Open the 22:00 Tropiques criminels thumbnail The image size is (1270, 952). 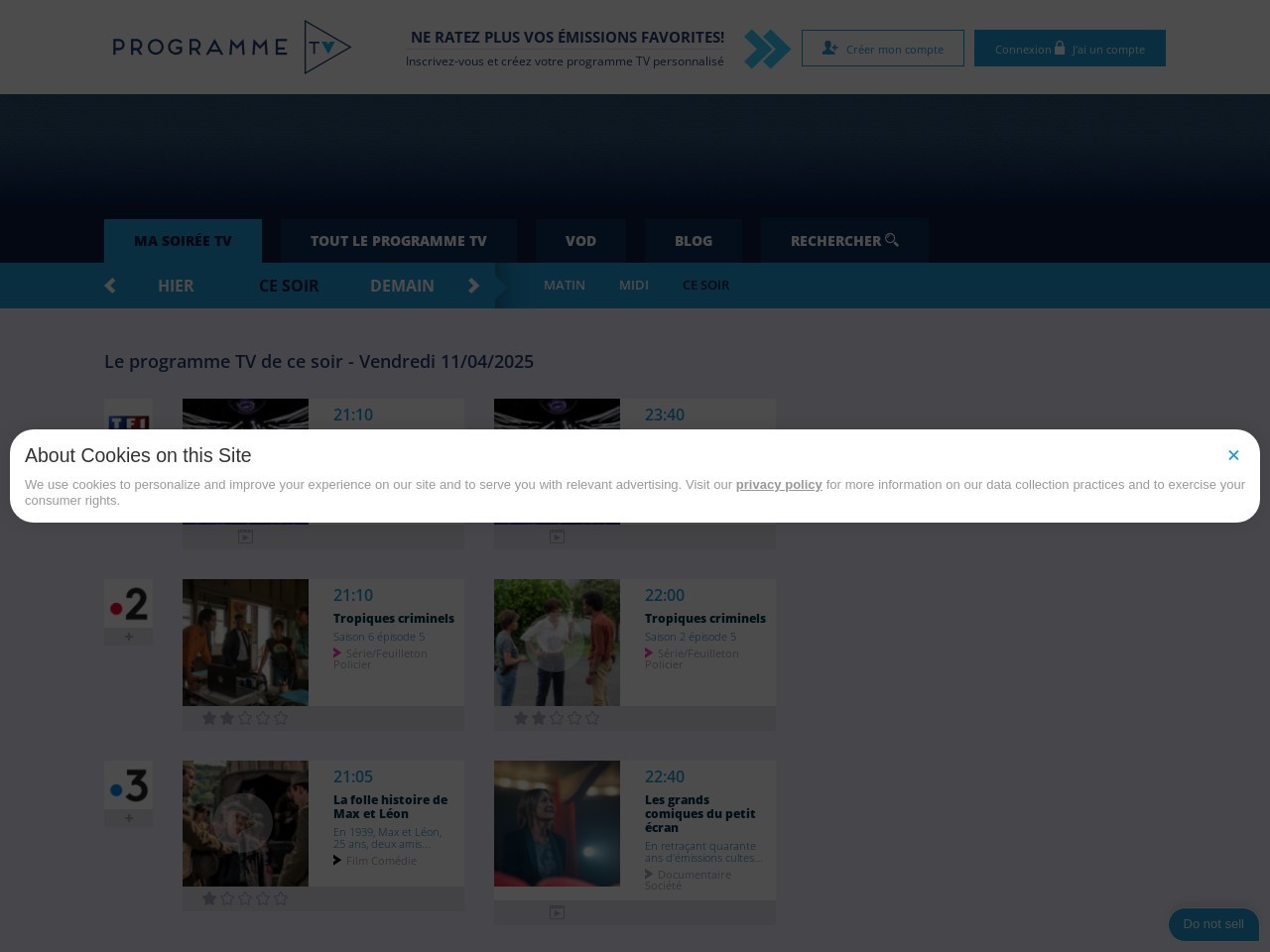click(x=557, y=643)
